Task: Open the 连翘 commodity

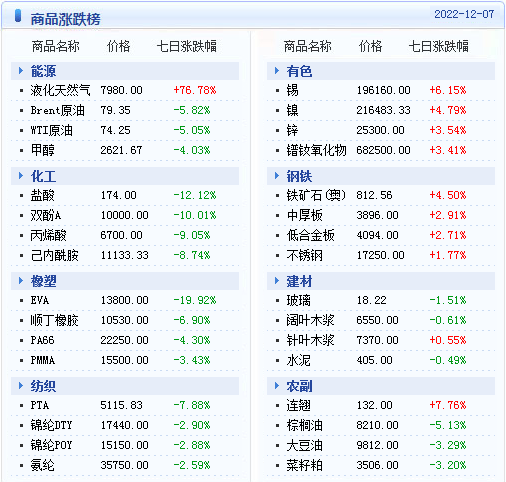Action: [299, 405]
